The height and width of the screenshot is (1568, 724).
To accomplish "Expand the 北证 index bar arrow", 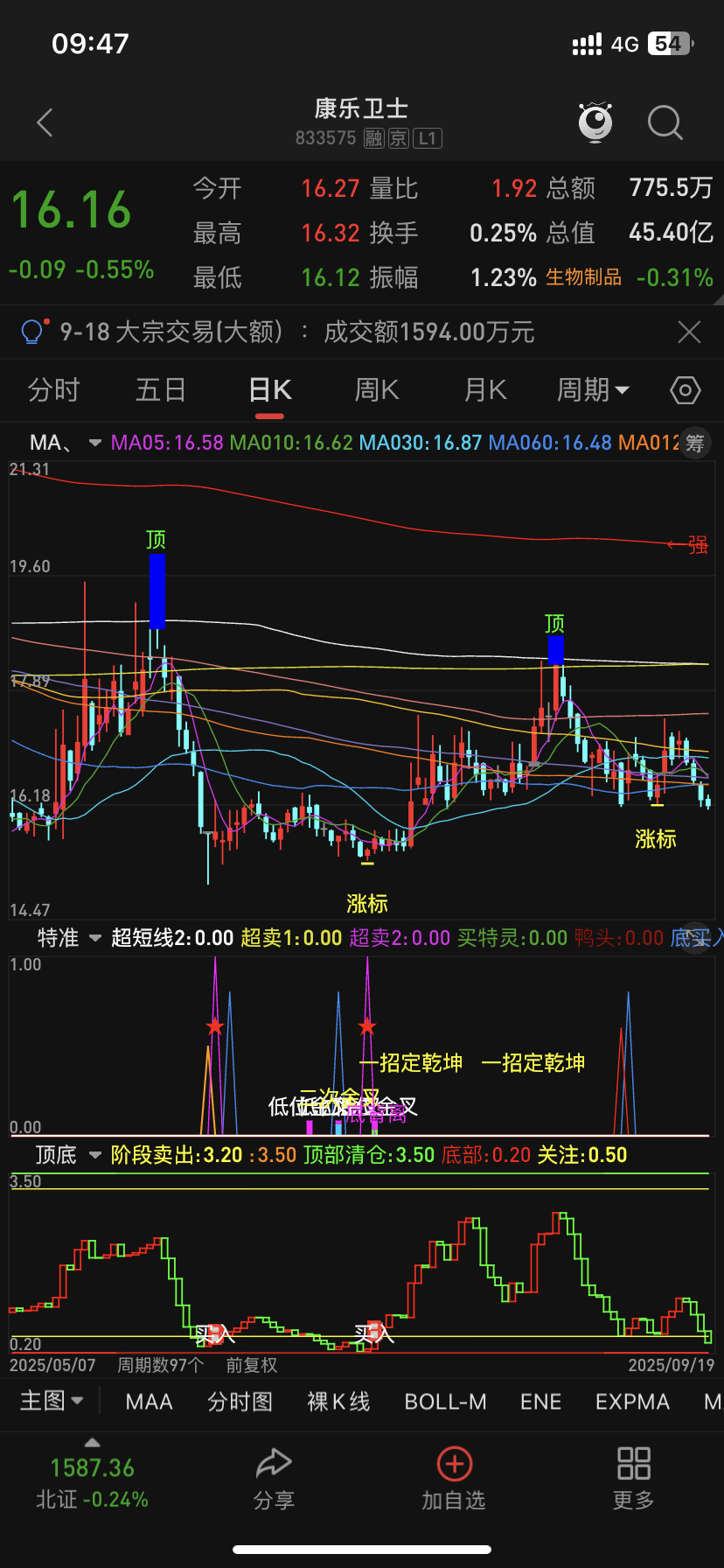I will (92, 1443).
